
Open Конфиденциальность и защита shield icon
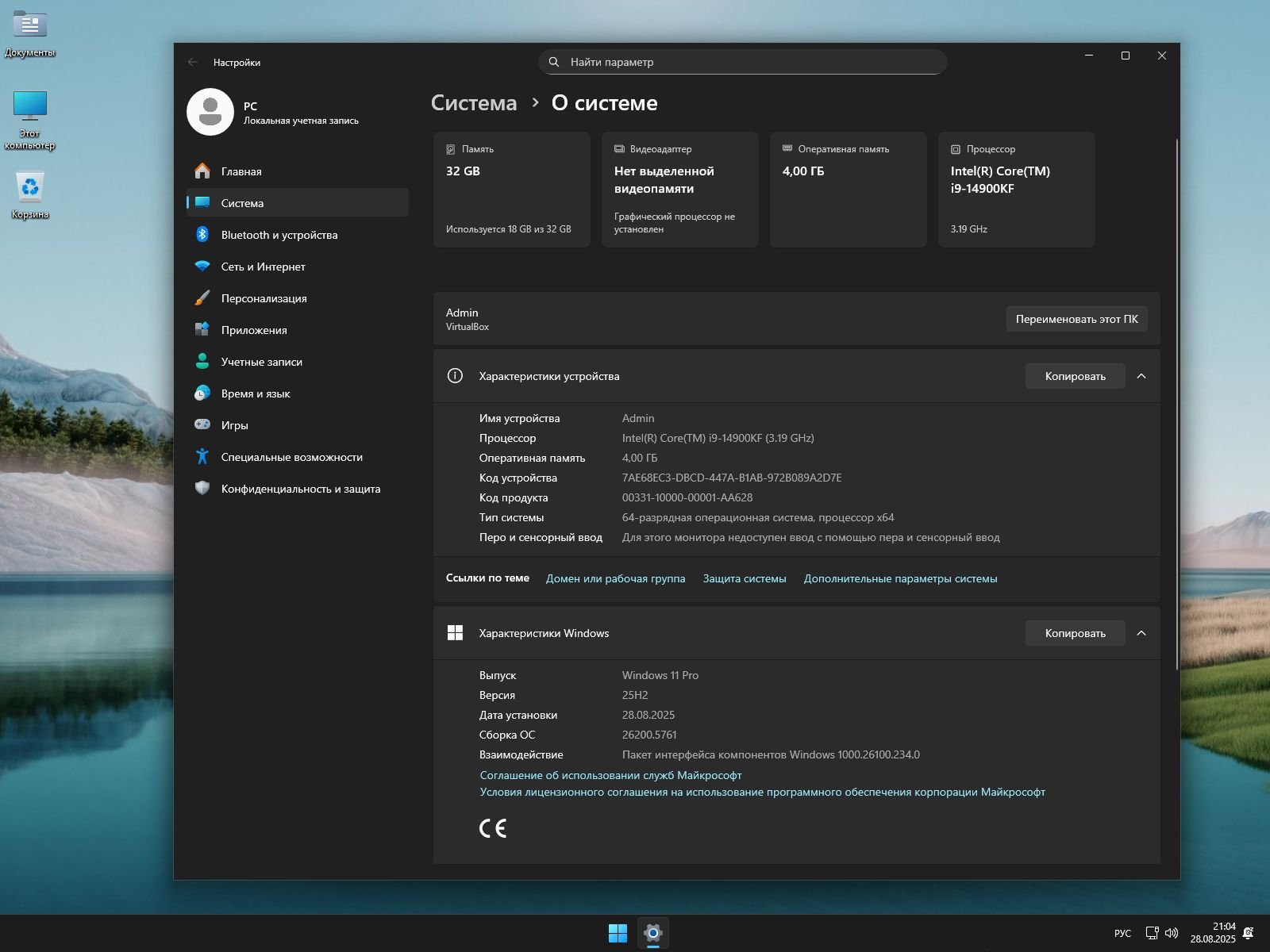click(x=202, y=489)
